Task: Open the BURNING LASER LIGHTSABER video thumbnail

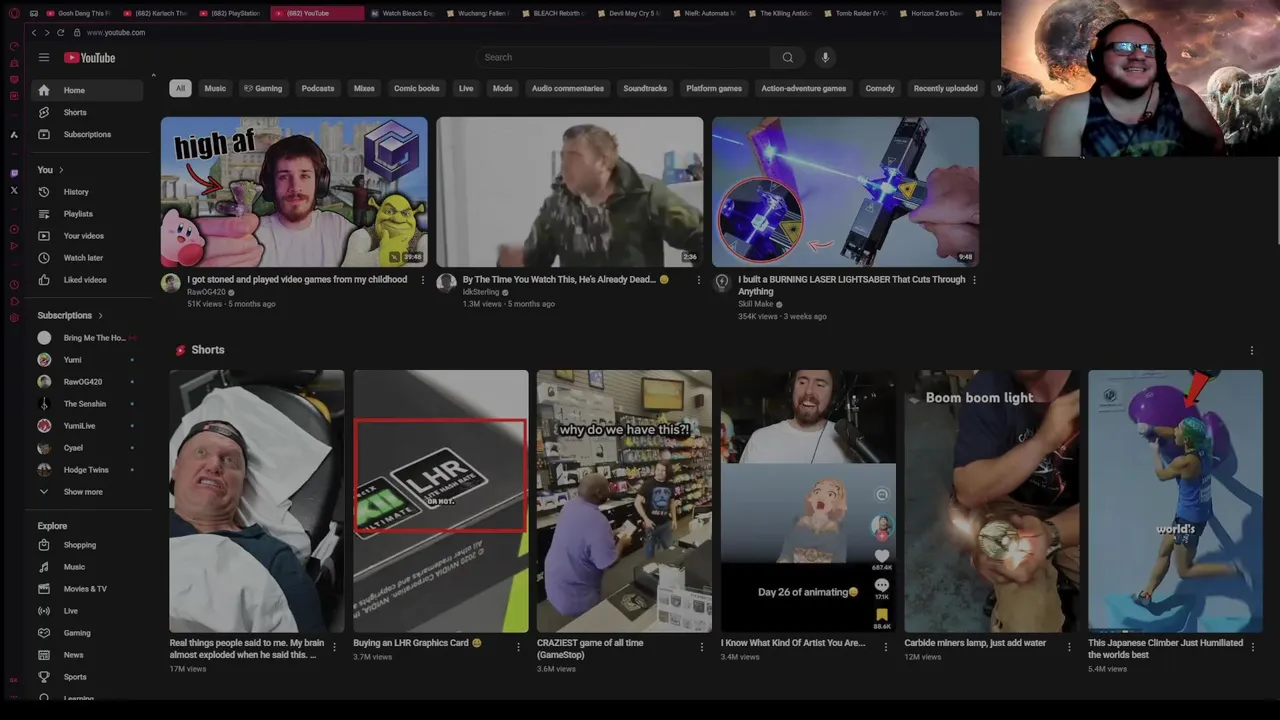Action: (845, 192)
